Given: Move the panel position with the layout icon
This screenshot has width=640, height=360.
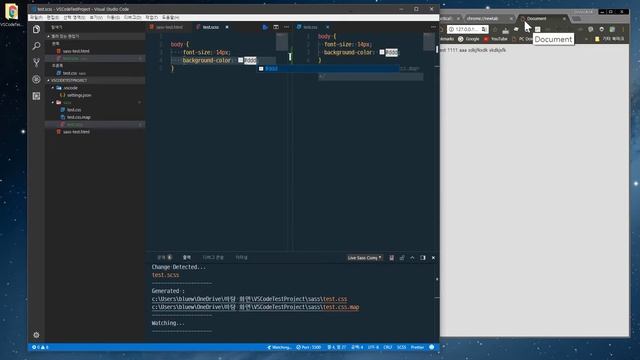Looking at the screenshot, I should [x=423, y=258].
